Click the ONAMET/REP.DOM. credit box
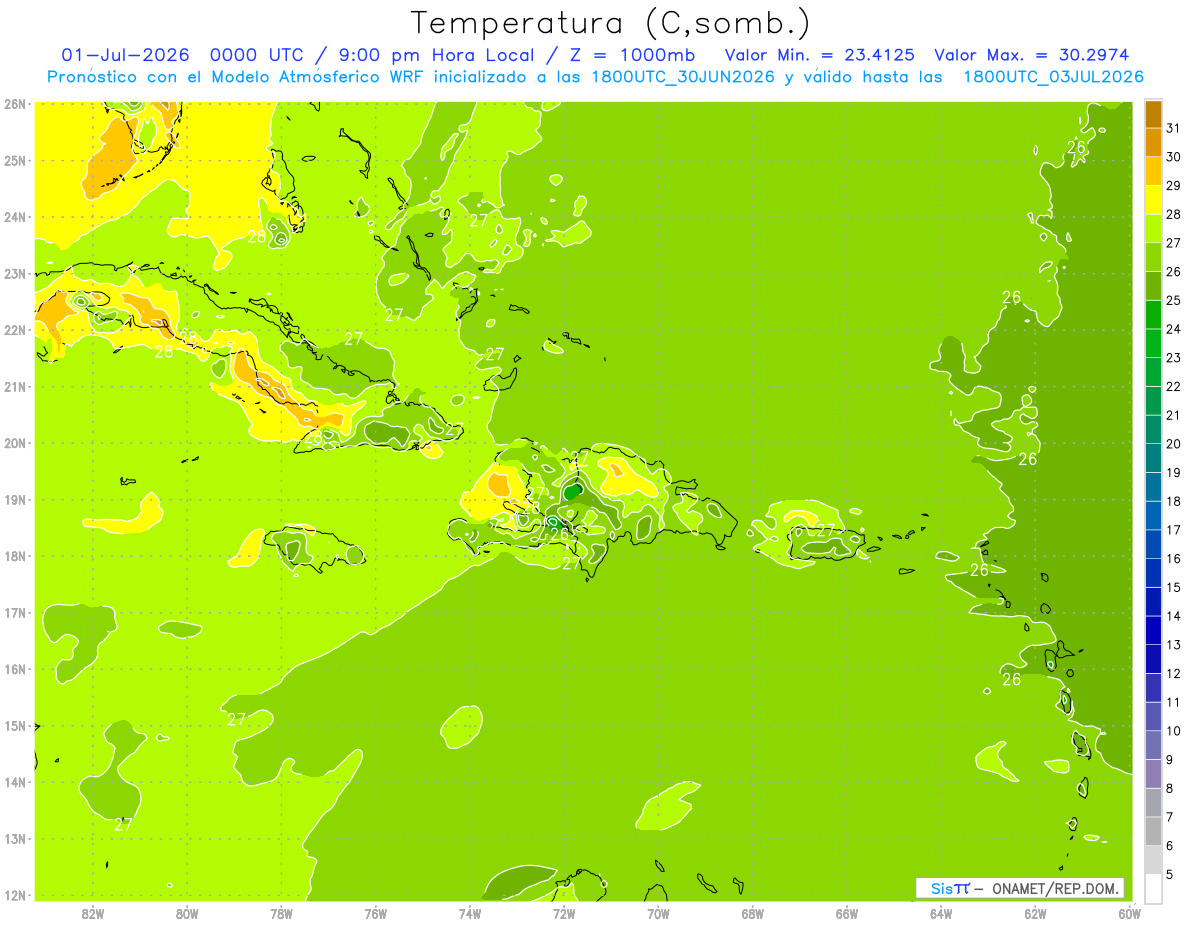The height and width of the screenshot is (927, 1200). 1020,888
